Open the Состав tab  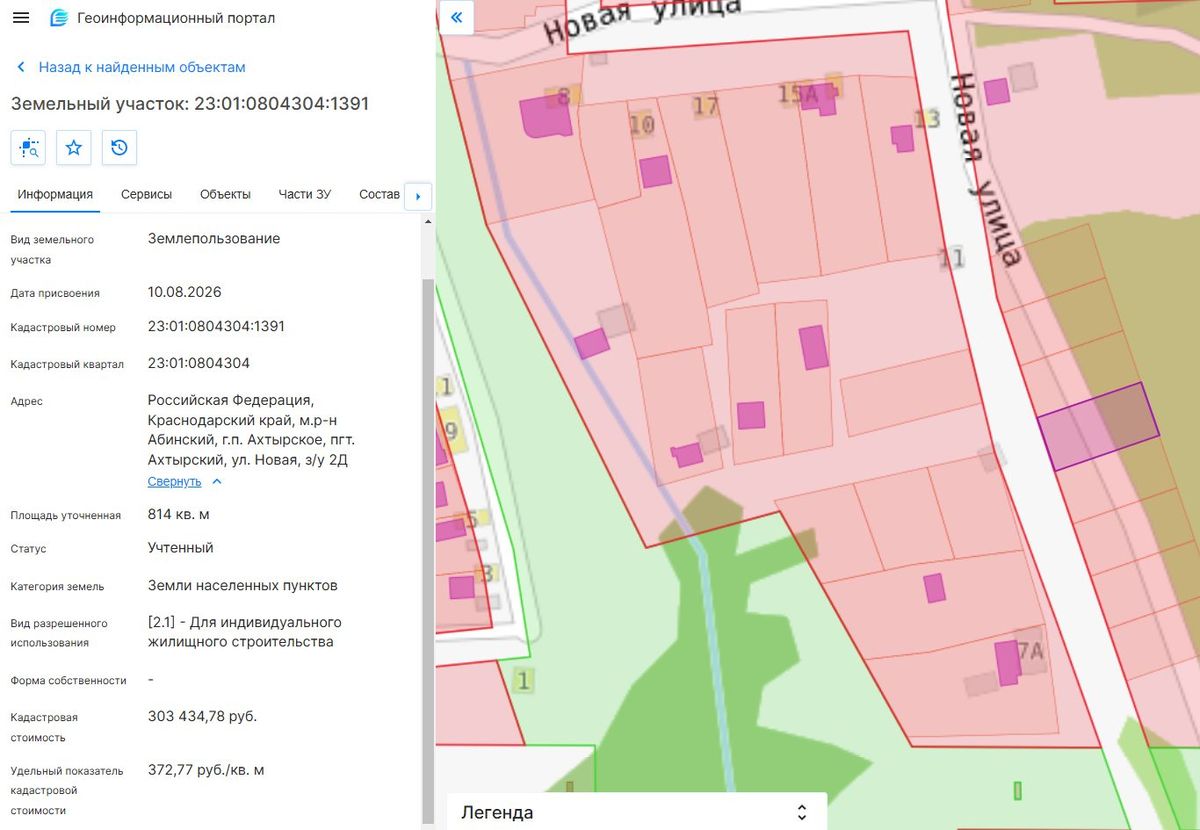coord(379,194)
